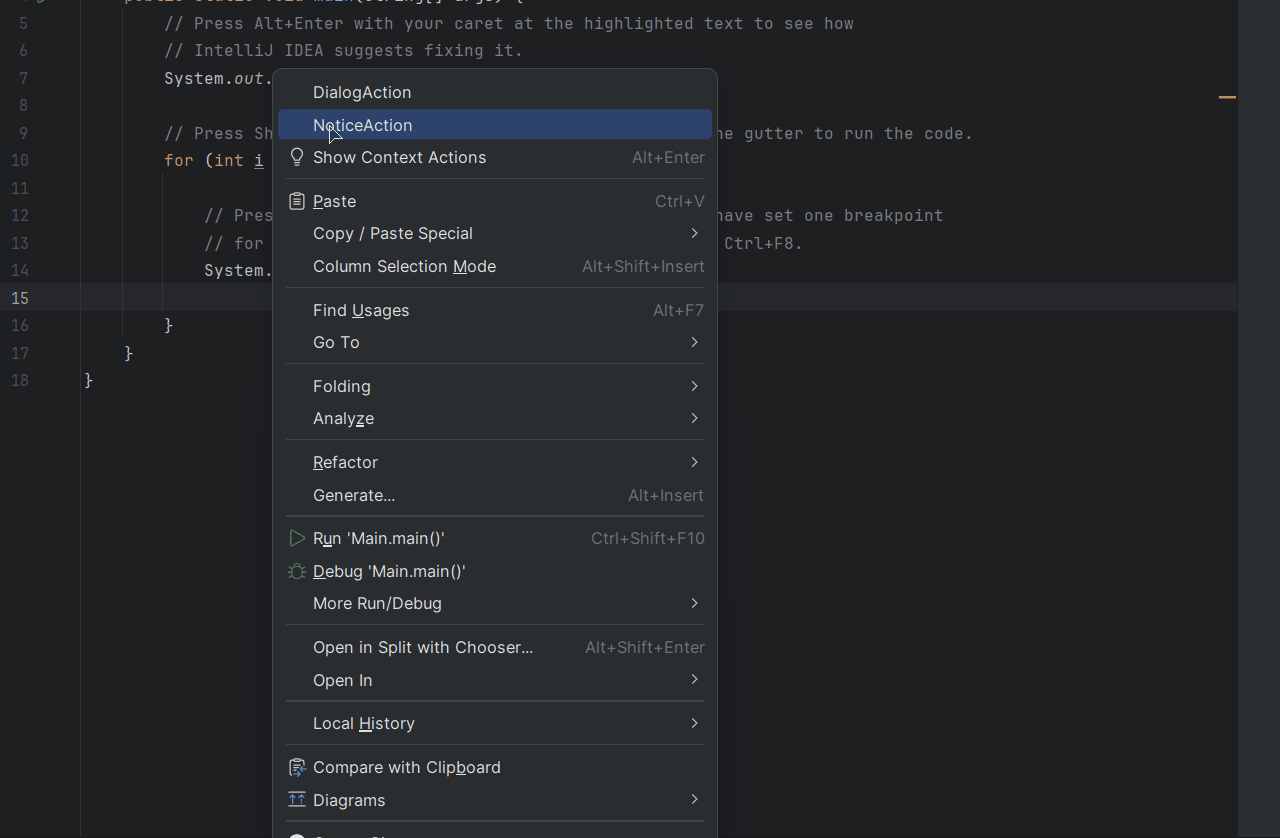Select Find Usages menu item
Viewport: 1280px width, 838px height.
[495, 310]
